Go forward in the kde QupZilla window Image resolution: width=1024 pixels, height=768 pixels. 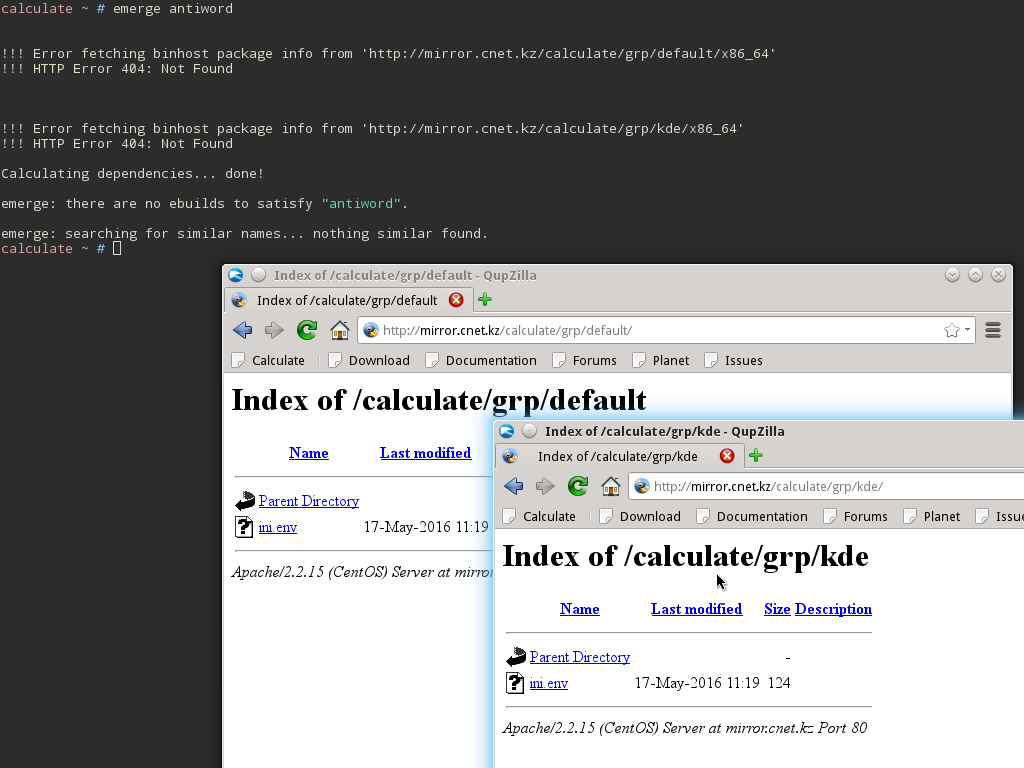click(545, 487)
